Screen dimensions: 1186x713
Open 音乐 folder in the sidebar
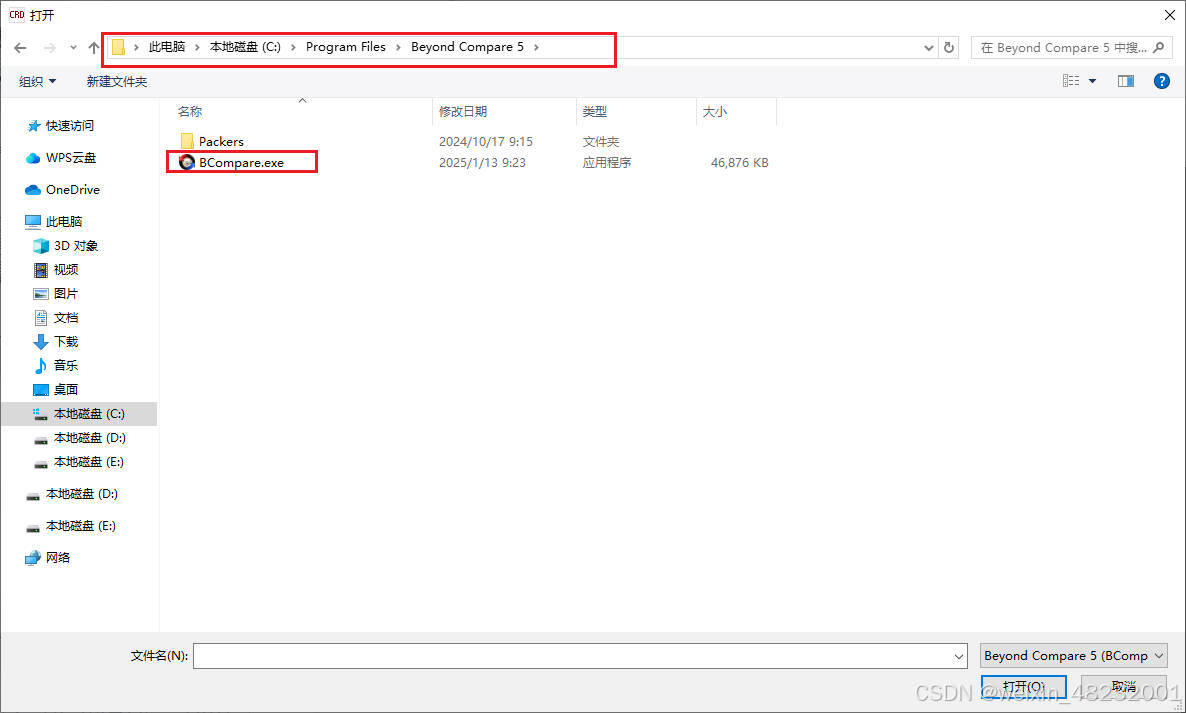tap(66, 365)
